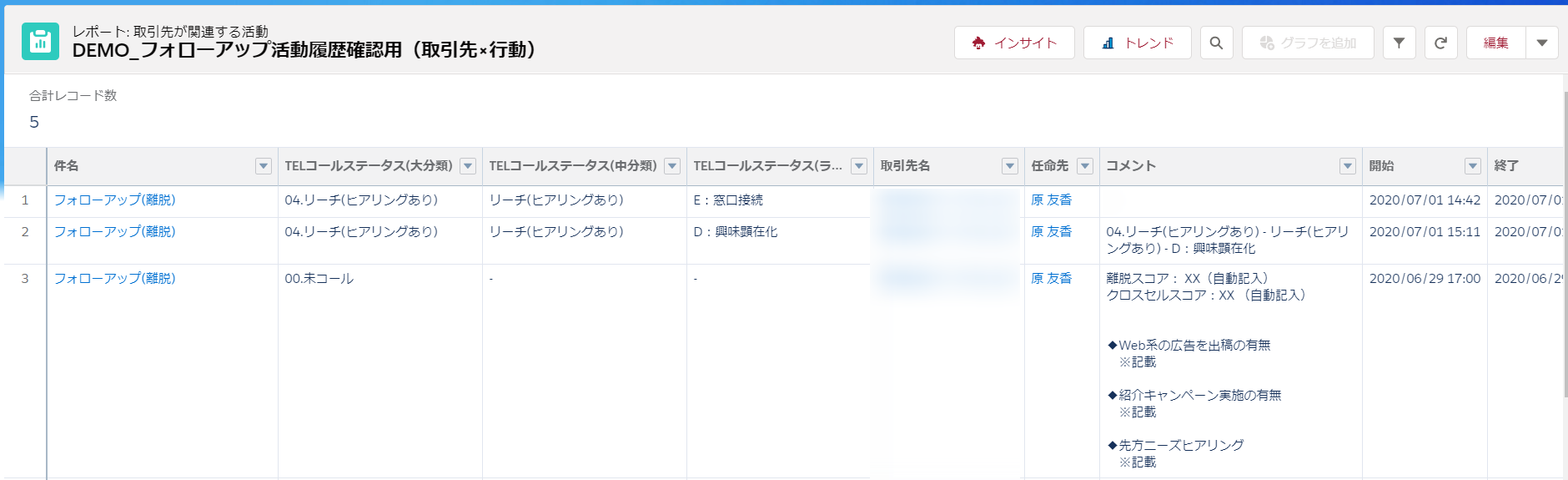Toggle the filter funnel icon
Viewport: 1568px width, 480px height.
[1399, 43]
